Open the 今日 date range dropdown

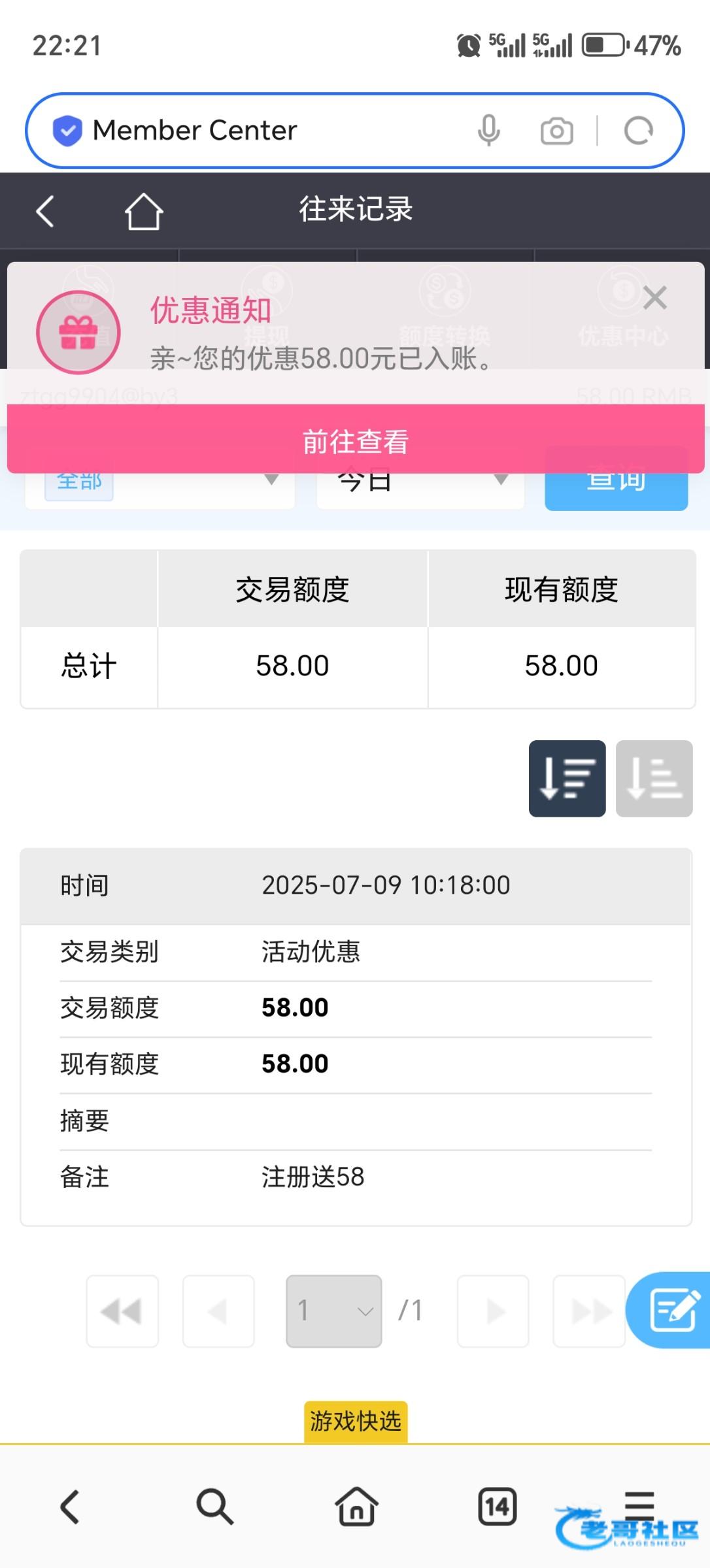(420, 483)
